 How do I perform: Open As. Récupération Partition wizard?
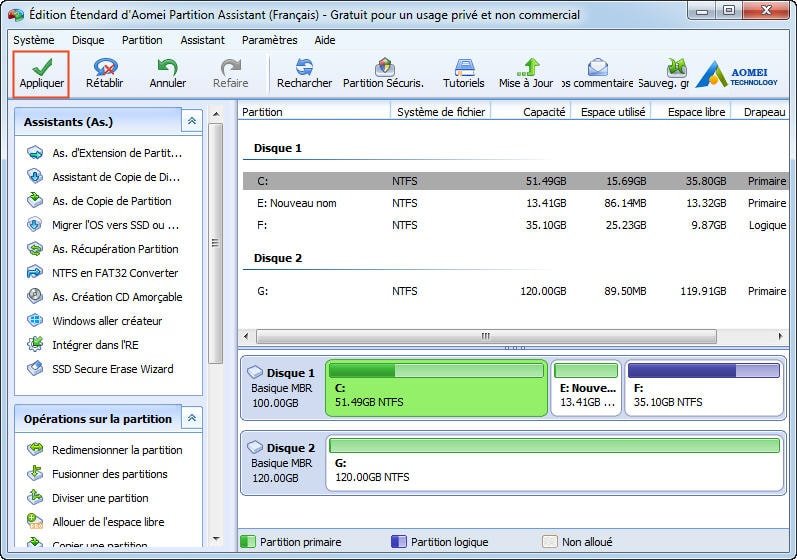click(x=103, y=249)
